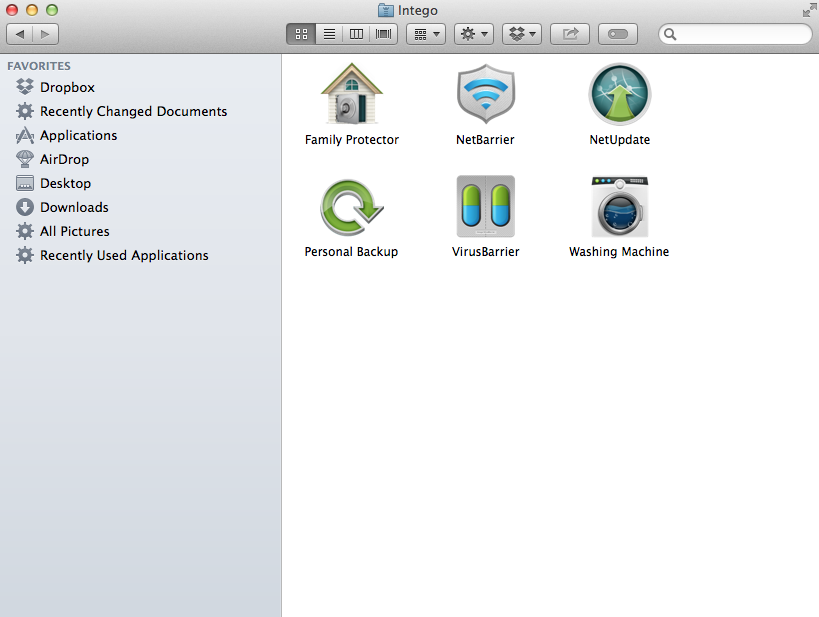
Task: Switch to Cover Flow view
Action: coord(383,34)
